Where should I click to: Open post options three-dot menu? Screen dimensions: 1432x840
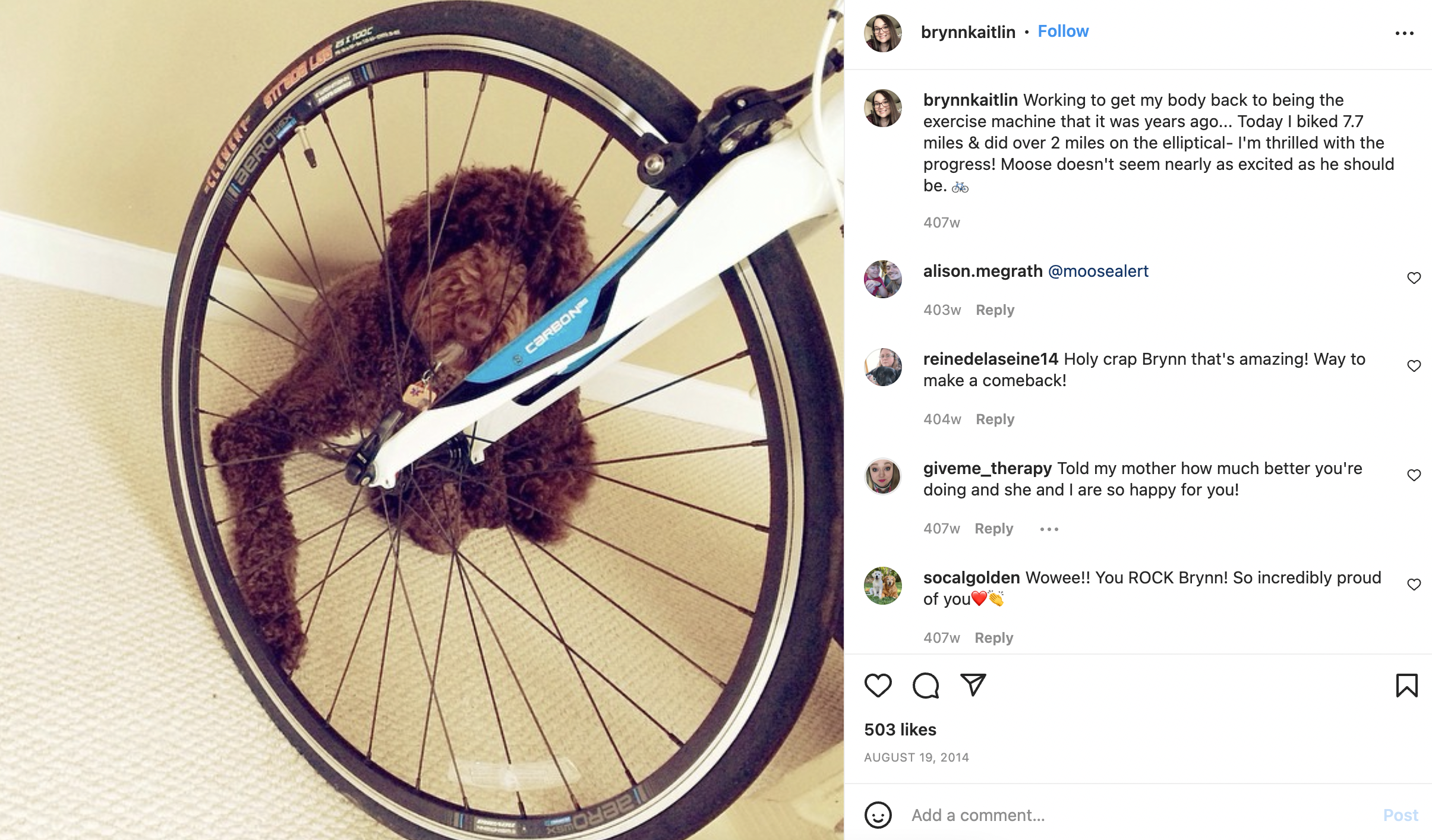[x=1405, y=33]
